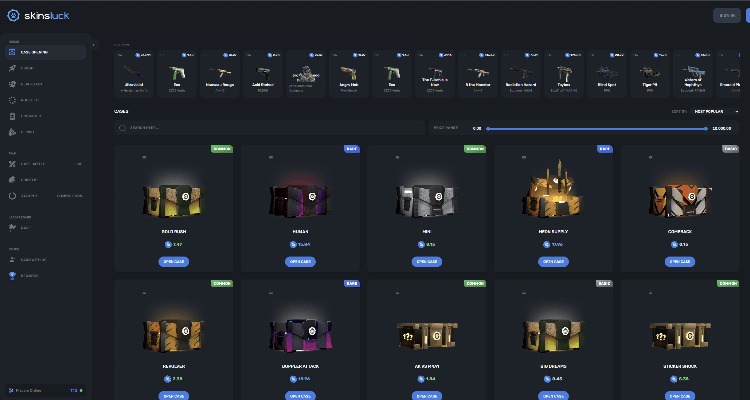Open the earn-with-us person icon

coord(12,260)
